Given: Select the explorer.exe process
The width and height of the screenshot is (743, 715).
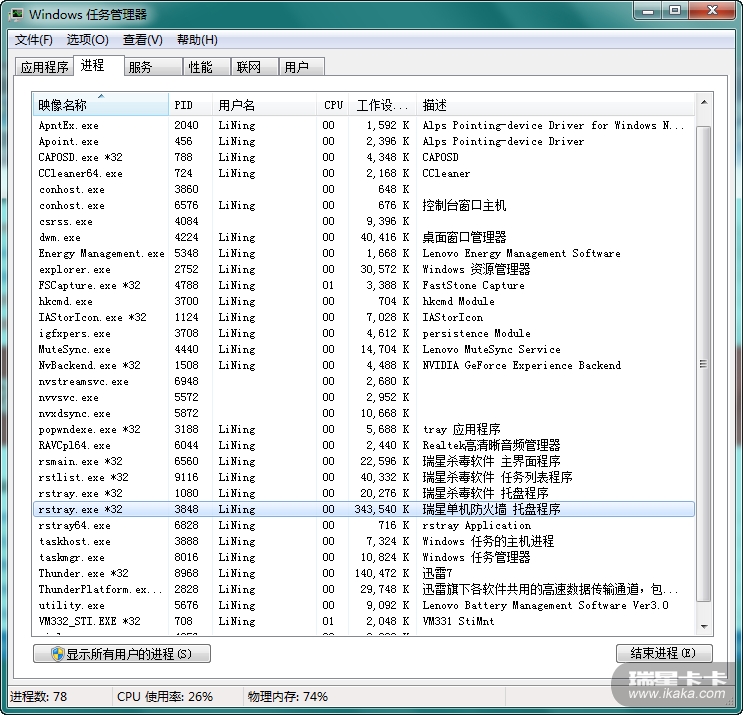Looking at the screenshot, I should click(364, 270).
